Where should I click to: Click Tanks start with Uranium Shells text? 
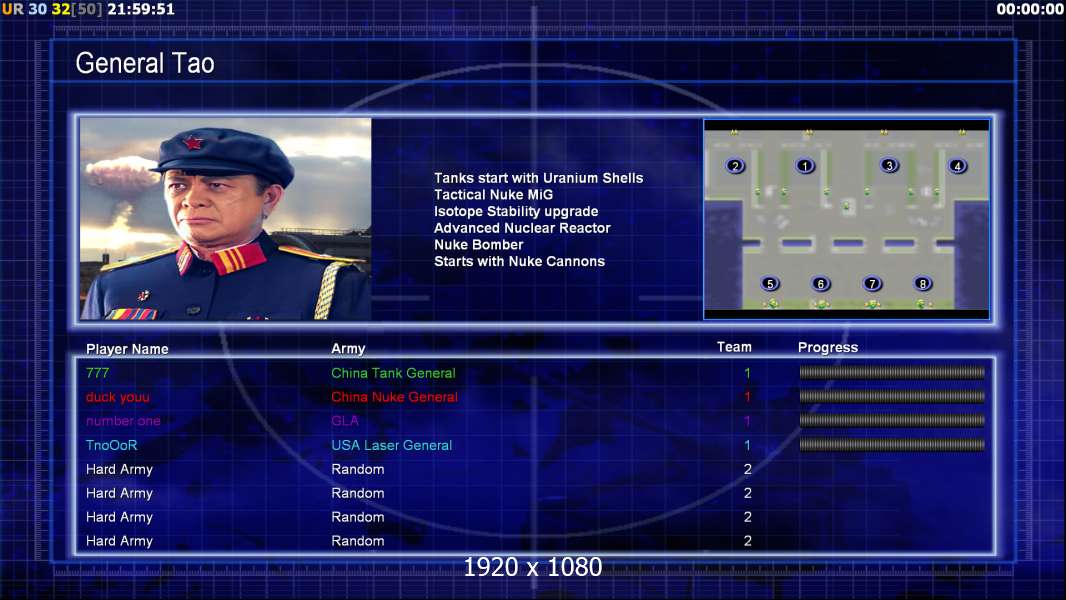[538, 178]
